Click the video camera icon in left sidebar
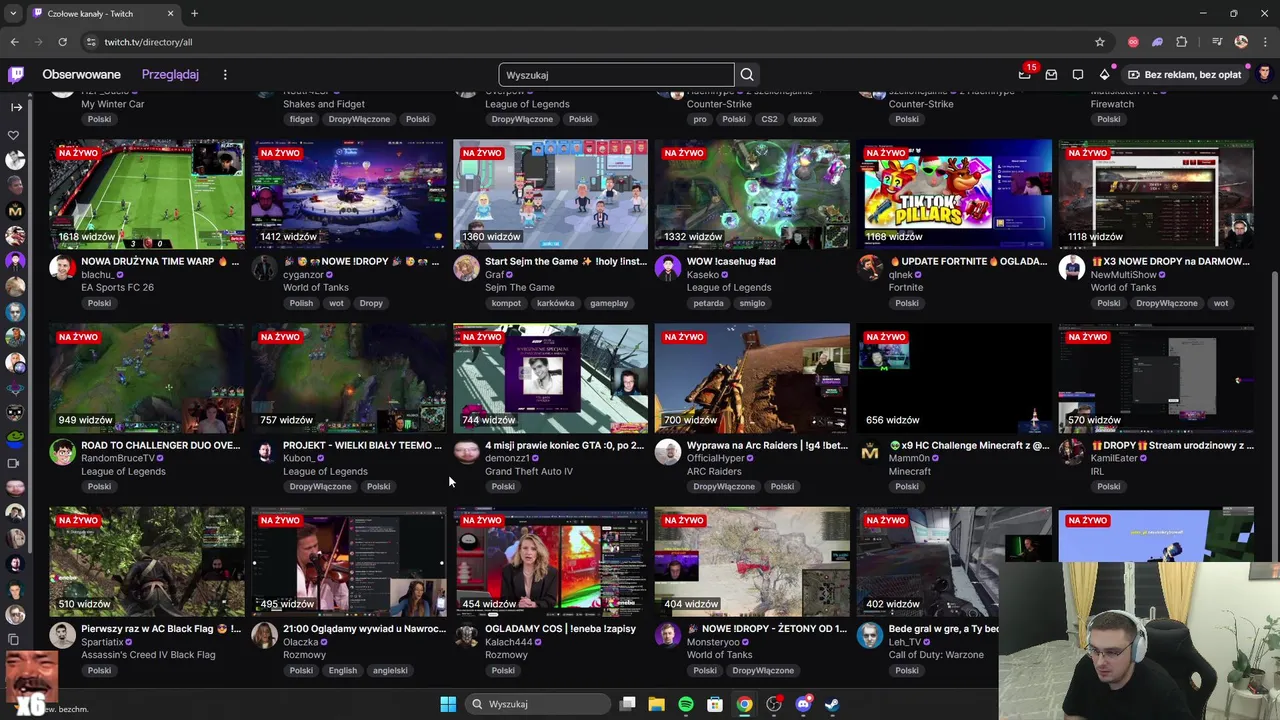Image resolution: width=1280 pixels, height=720 pixels. pos(14,463)
